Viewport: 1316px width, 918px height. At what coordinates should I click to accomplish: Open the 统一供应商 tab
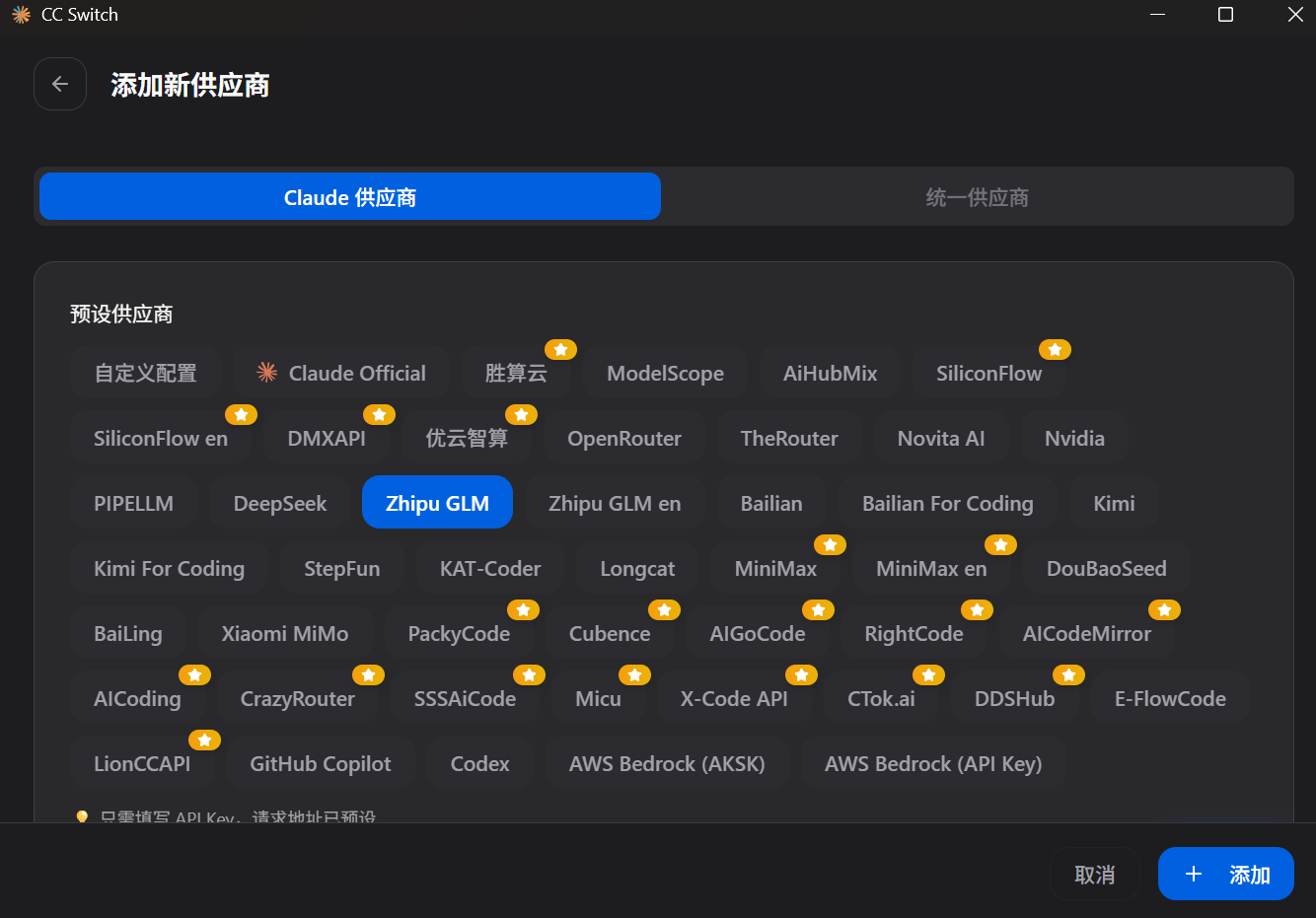977,197
